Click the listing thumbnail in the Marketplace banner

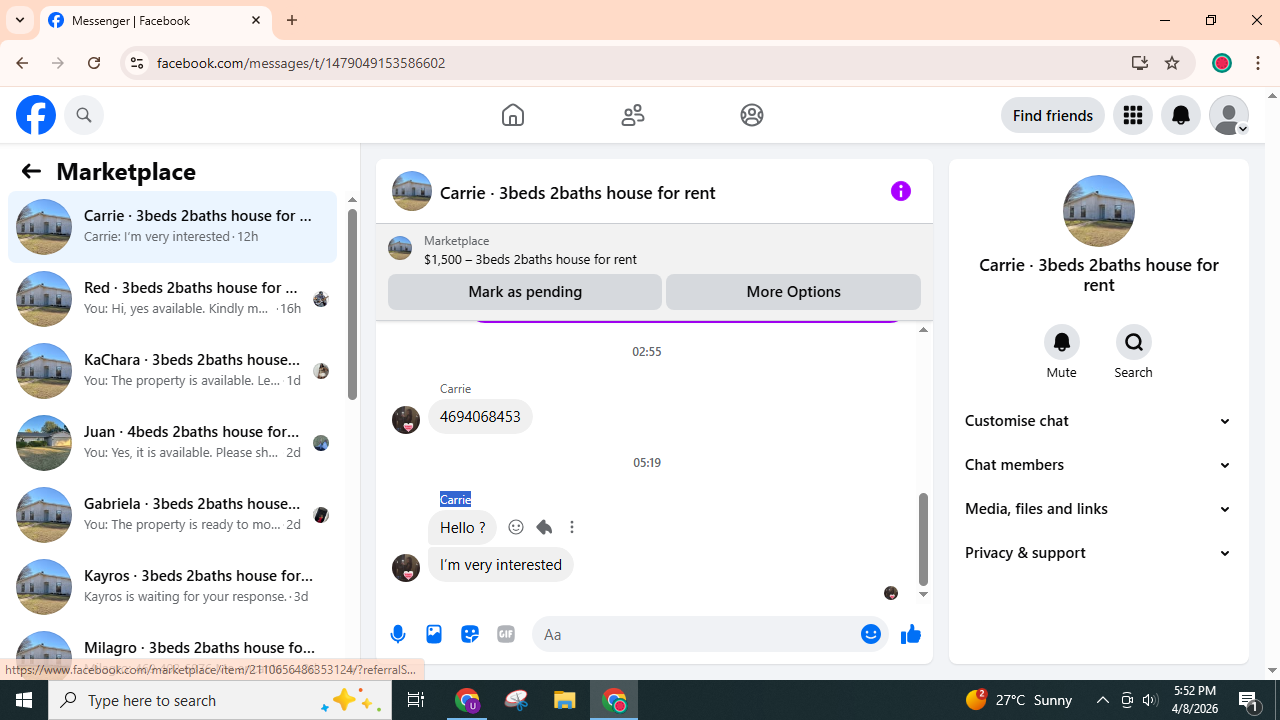[x=400, y=248]
